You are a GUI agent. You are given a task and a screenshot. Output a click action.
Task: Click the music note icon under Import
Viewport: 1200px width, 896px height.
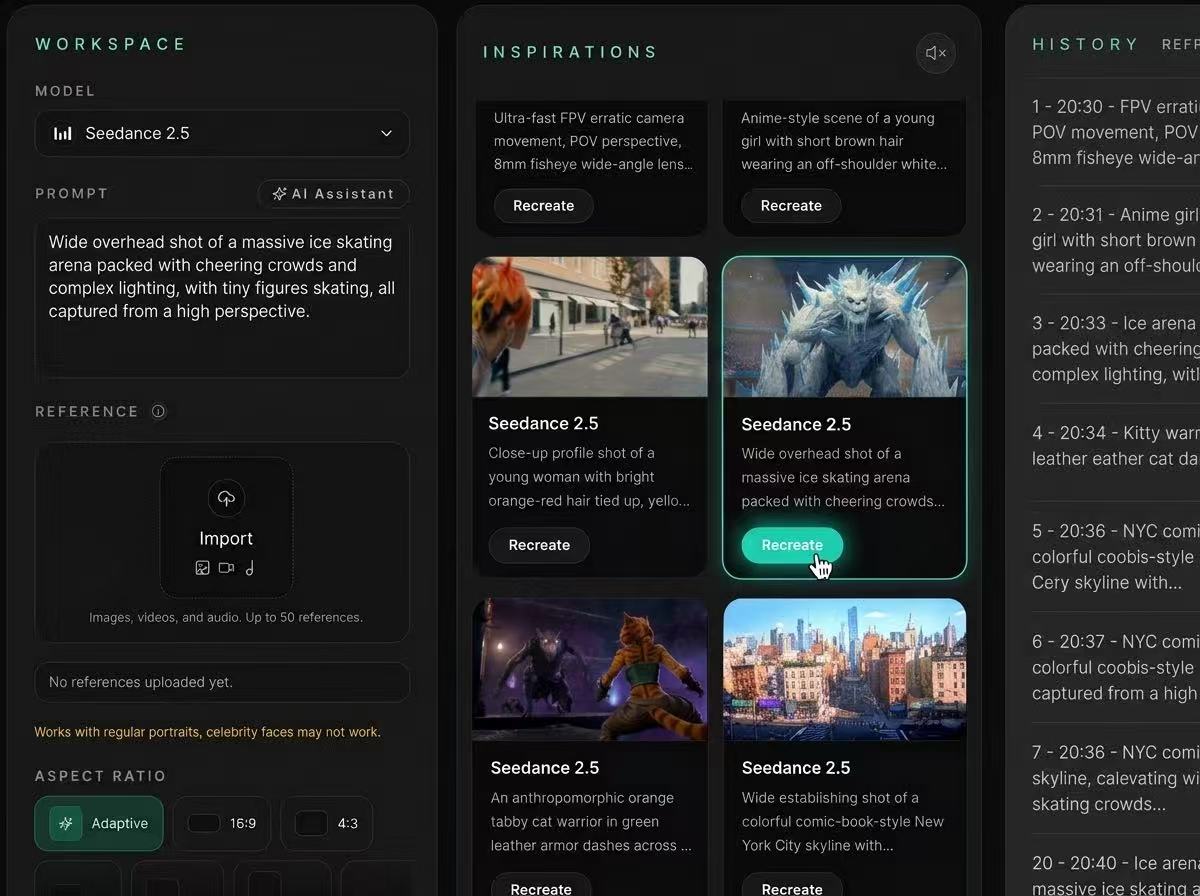249,568
